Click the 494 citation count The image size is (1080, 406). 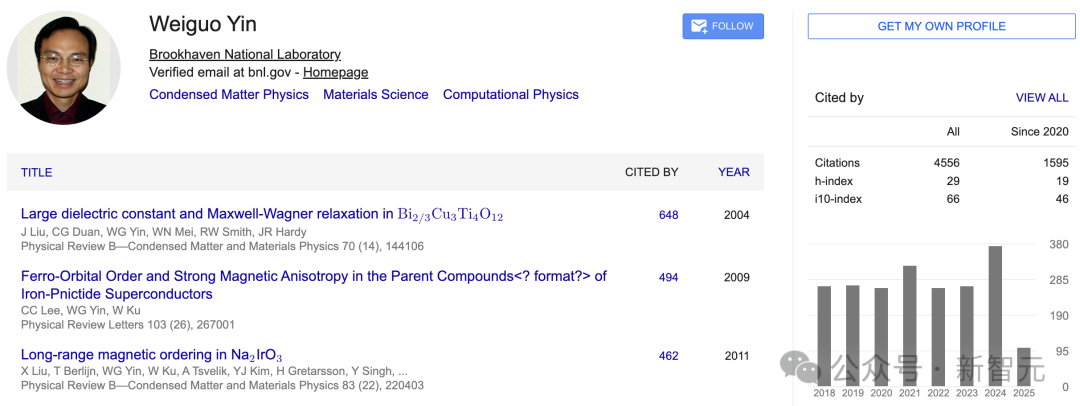[x=668, y=277]
